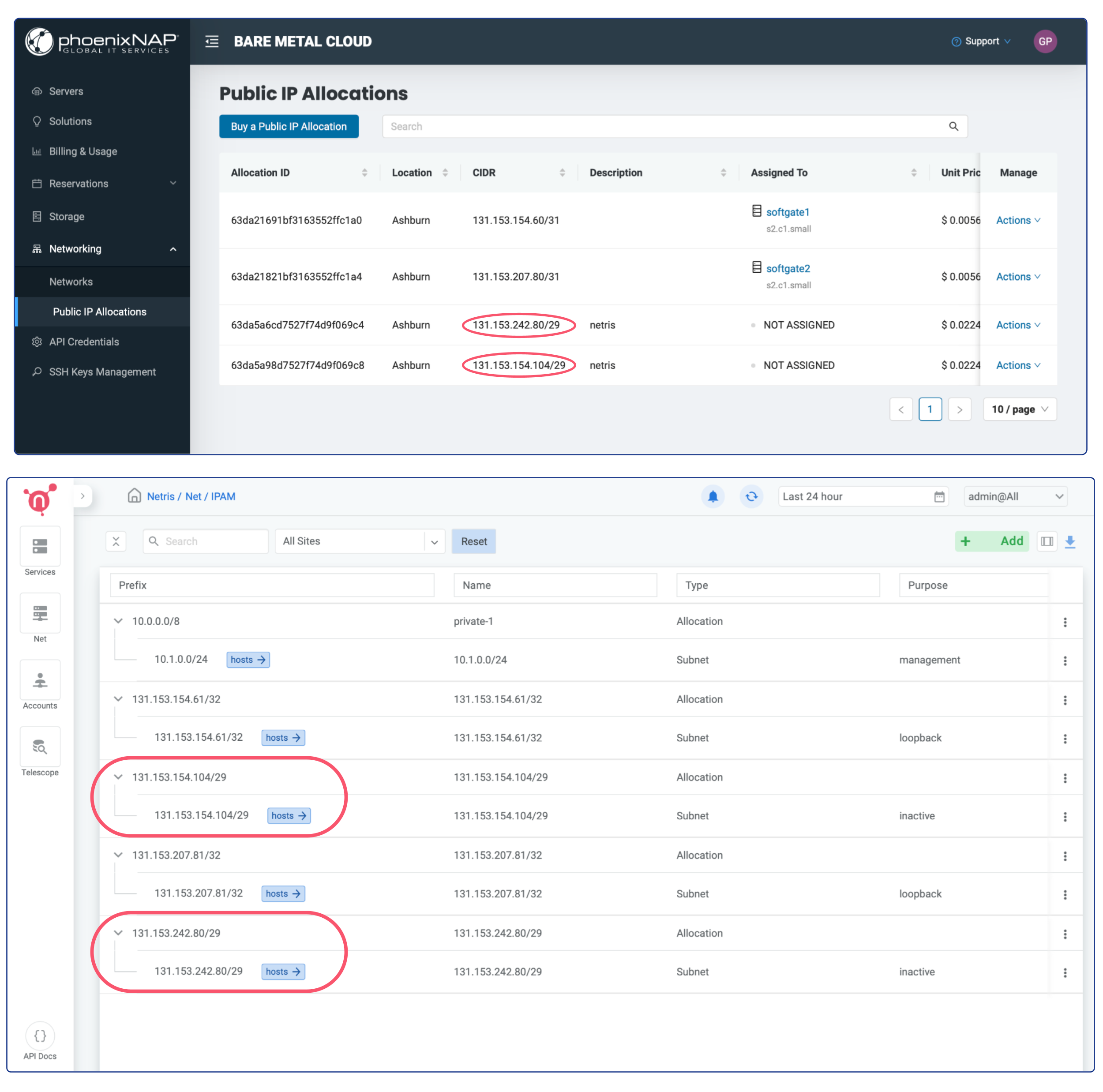Click the refresh icon near time range
Image resolution: width=1103 pixels, height=1092 pixels.
[x=751, y=496]
